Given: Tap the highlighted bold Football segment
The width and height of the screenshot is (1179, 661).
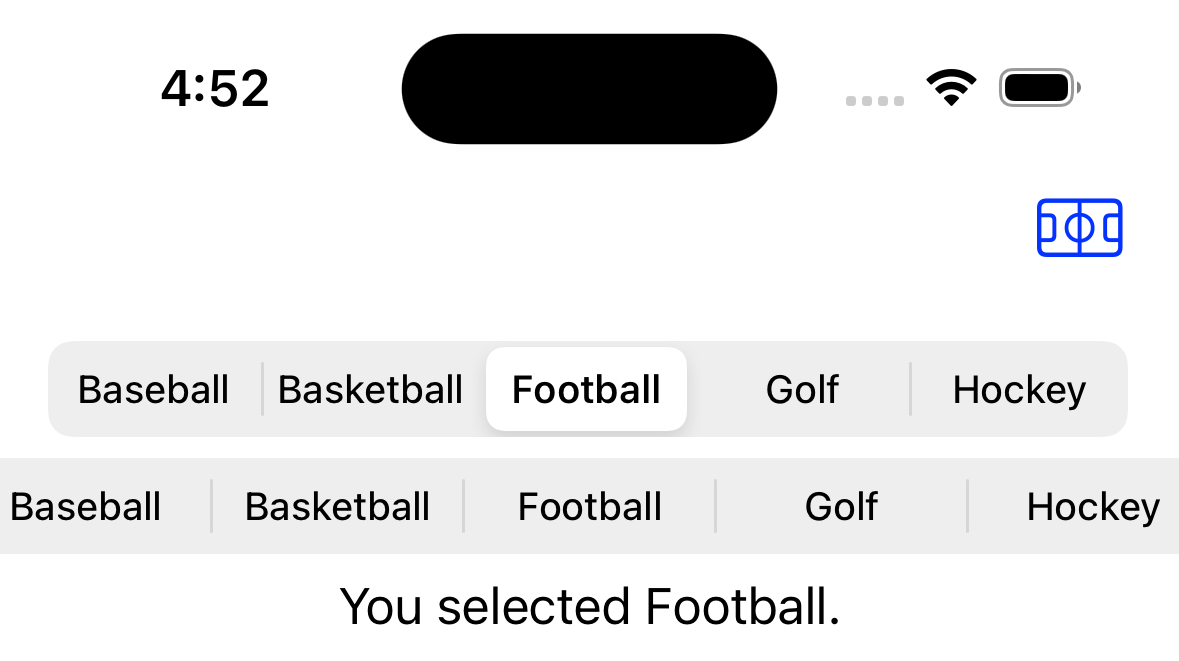Looking at the screenshot, I should [x=586, y=389].
